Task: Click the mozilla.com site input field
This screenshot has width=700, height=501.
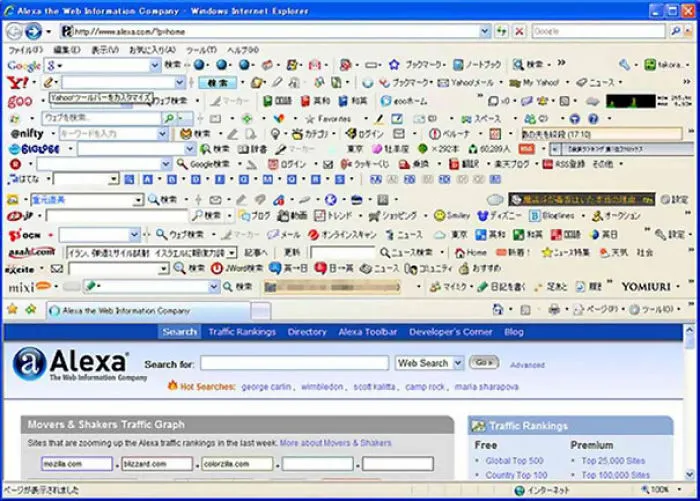Action: point(77,463)
